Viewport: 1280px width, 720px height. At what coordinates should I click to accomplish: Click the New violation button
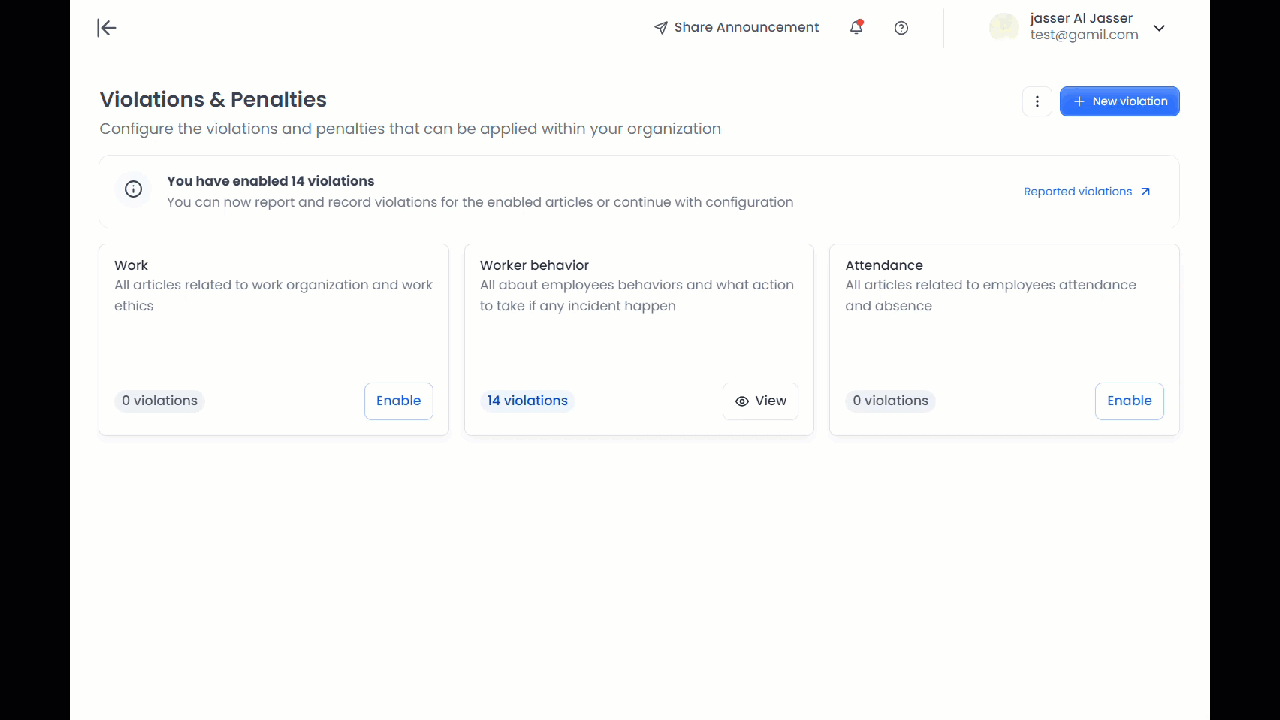pyautogui.click(x=1119, y=101)
